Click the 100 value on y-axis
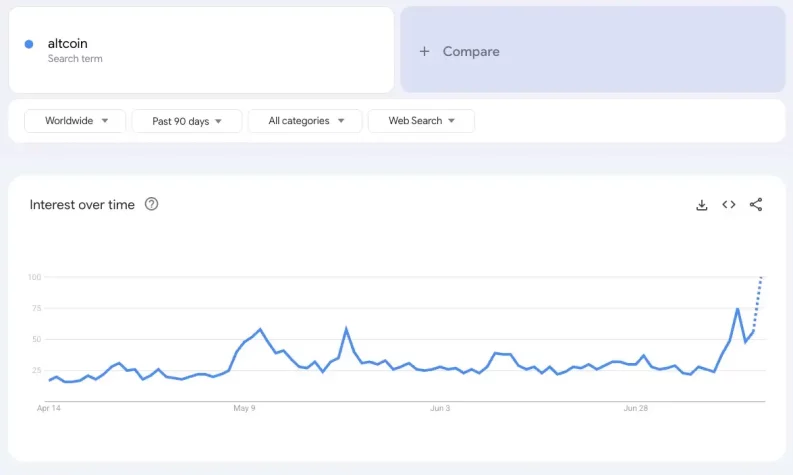This screenshot has height=475, width=793. point(34,277)
